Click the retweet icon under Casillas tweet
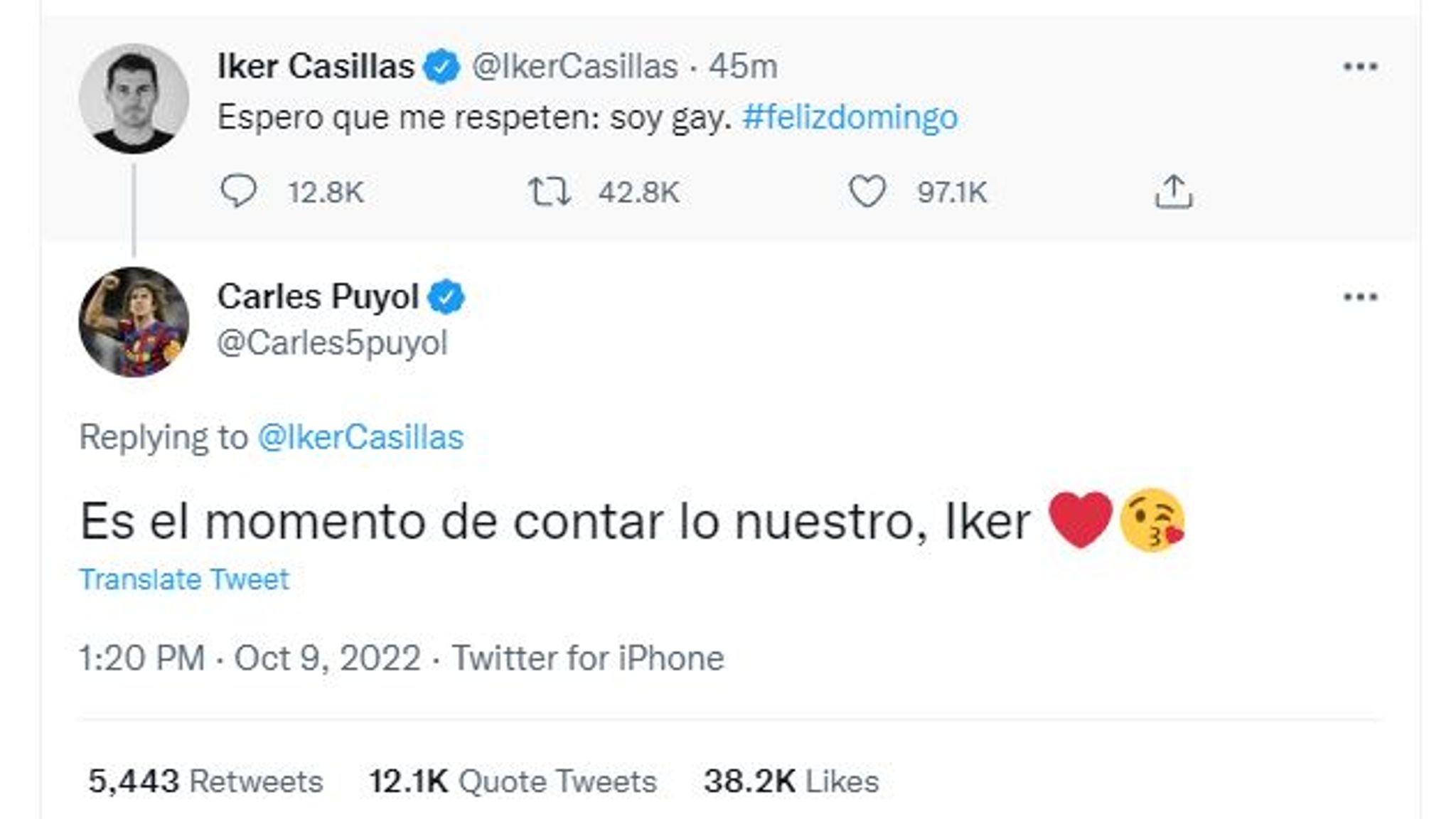 click(549, 192)
